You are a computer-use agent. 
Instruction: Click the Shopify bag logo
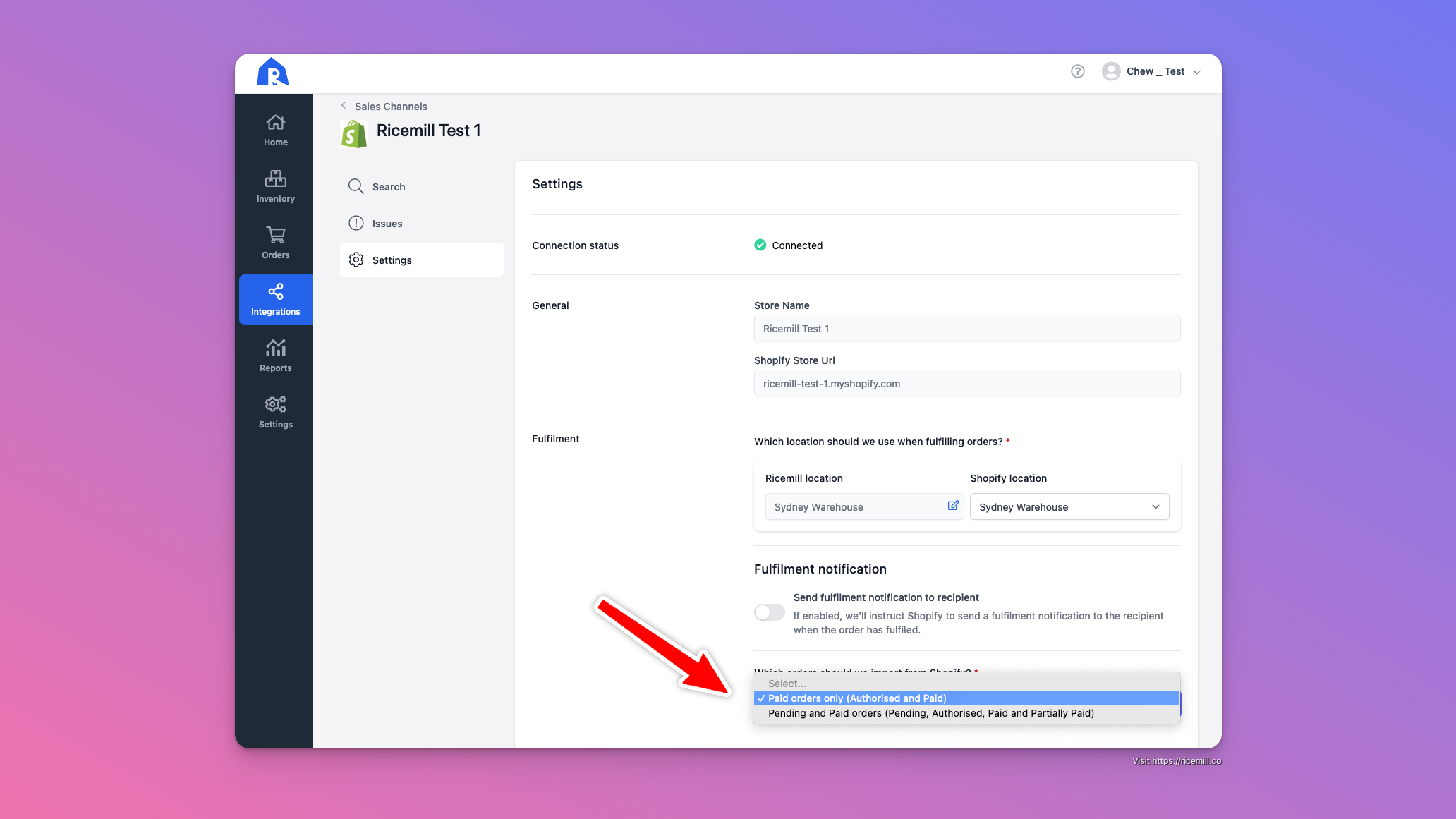click(x=353, y=133)
